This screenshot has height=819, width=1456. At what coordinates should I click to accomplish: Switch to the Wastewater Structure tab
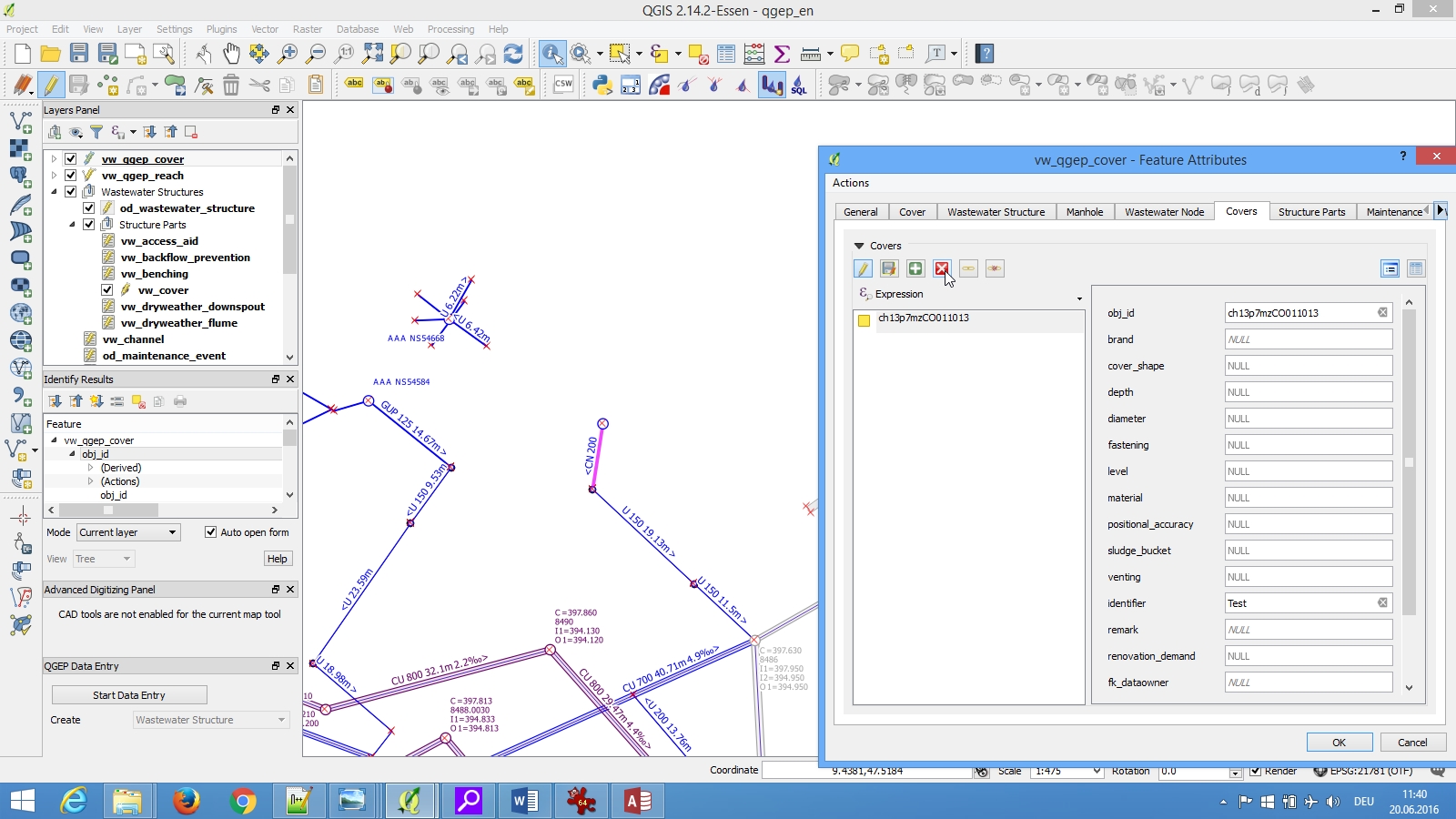click(x=996, y=212)
